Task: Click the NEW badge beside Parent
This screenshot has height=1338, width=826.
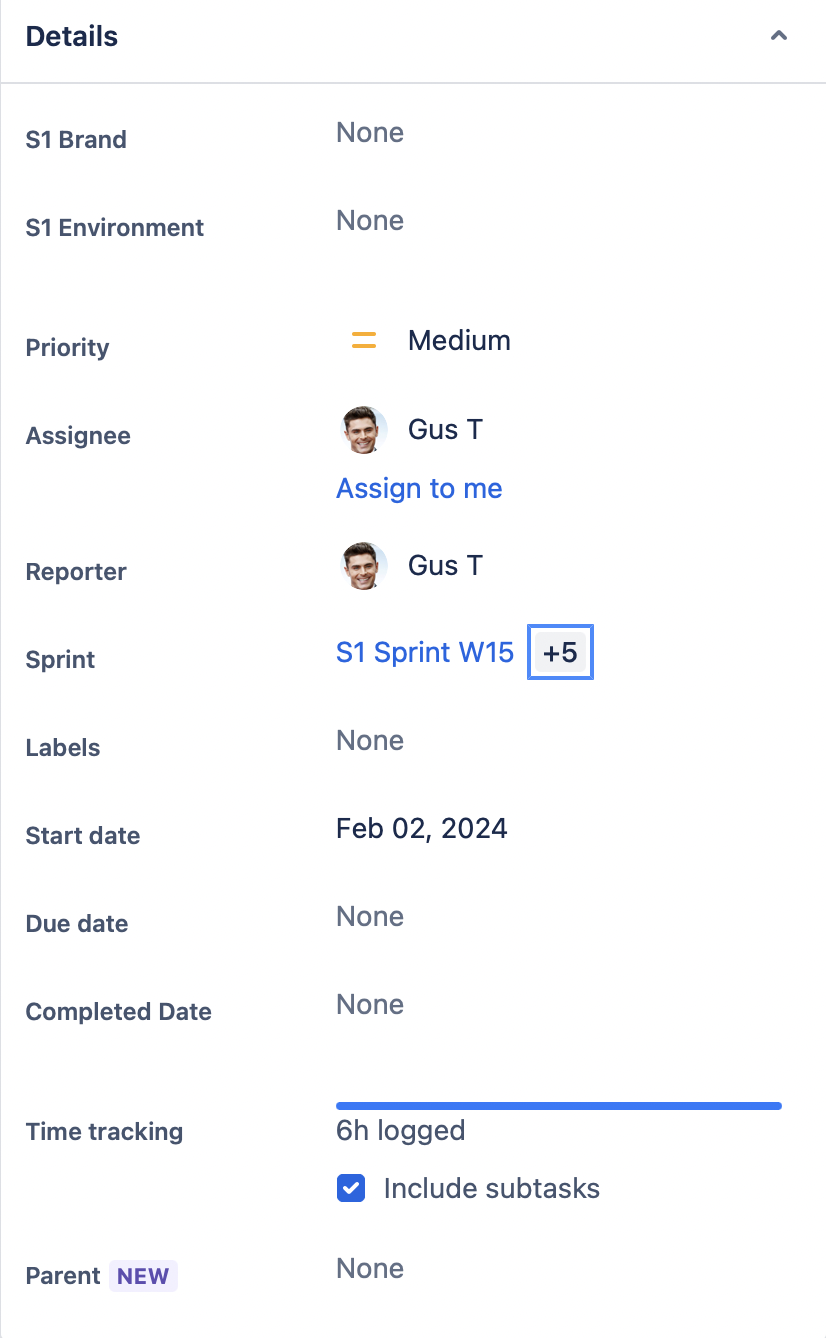Action: pos(143,1276)
